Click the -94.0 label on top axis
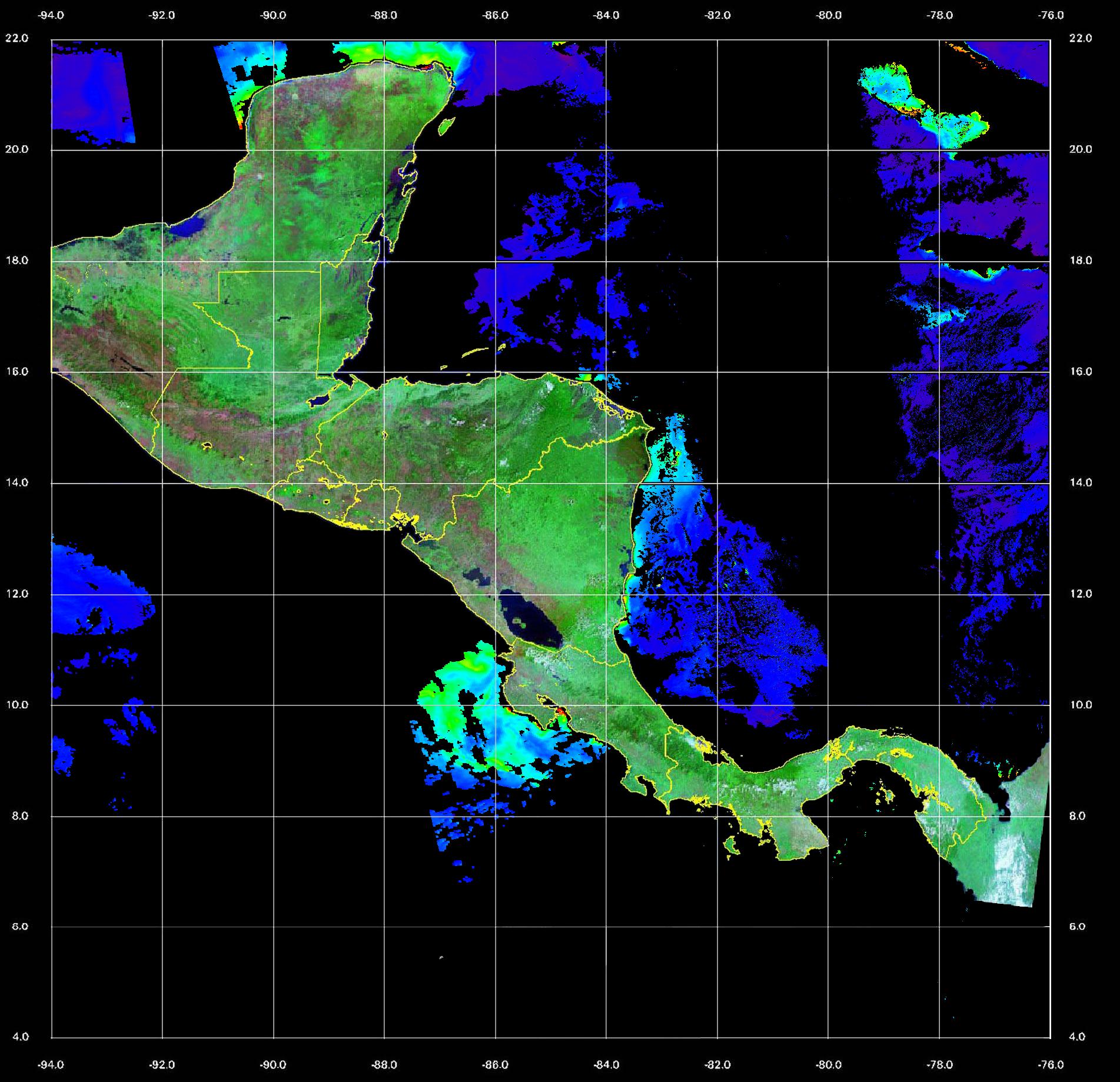1120x1082 pixels. pos(51,15)
